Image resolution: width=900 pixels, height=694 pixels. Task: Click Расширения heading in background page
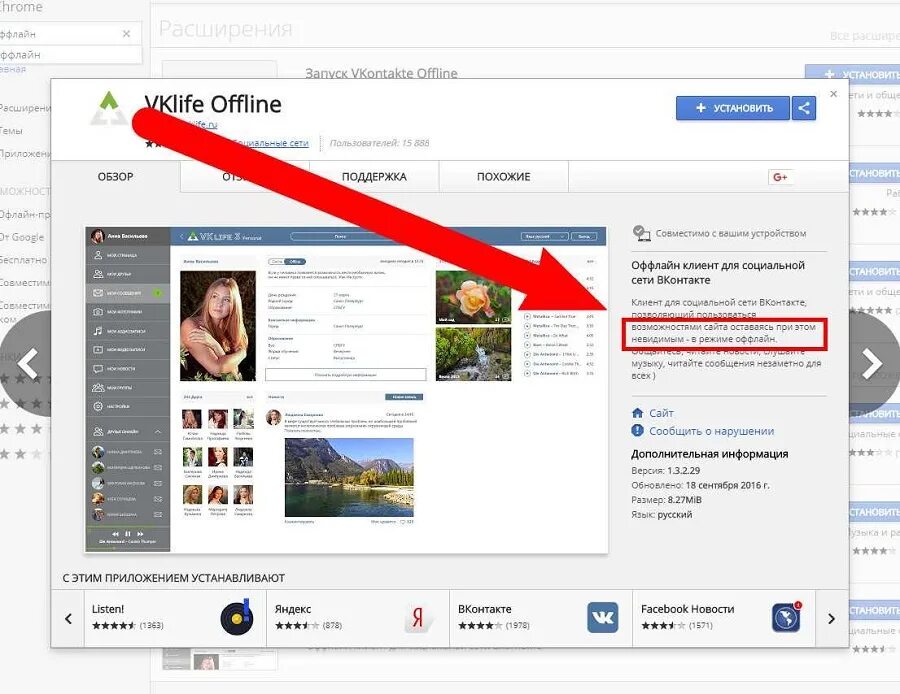point(226,29)
